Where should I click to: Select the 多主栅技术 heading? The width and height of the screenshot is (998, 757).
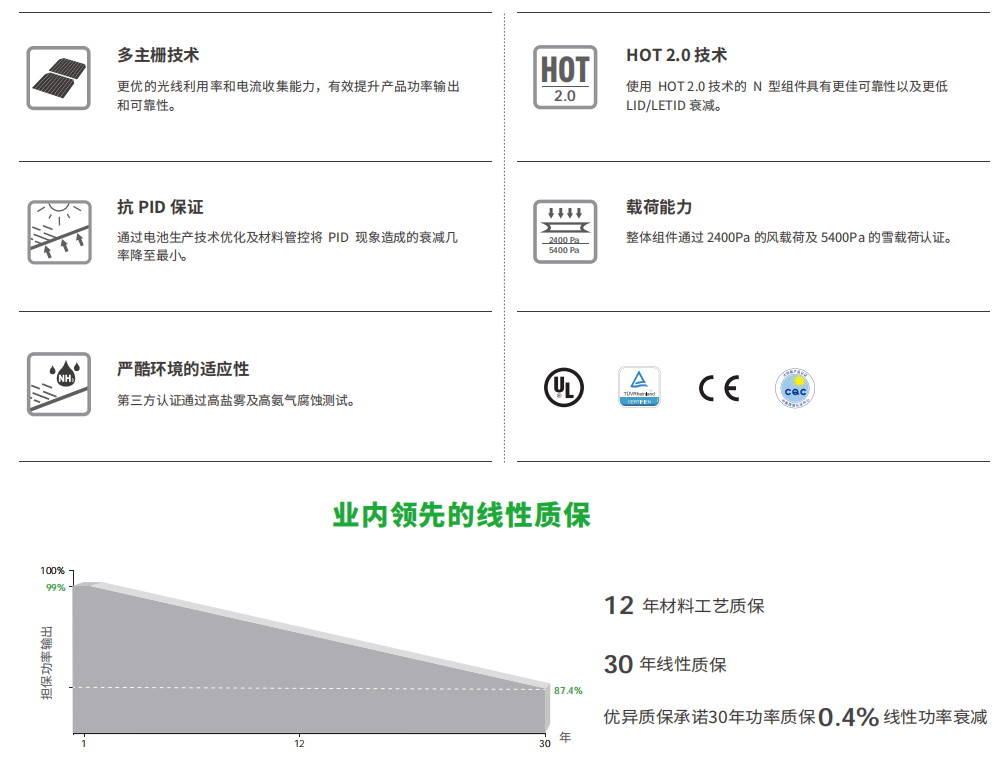pos(158,55)
